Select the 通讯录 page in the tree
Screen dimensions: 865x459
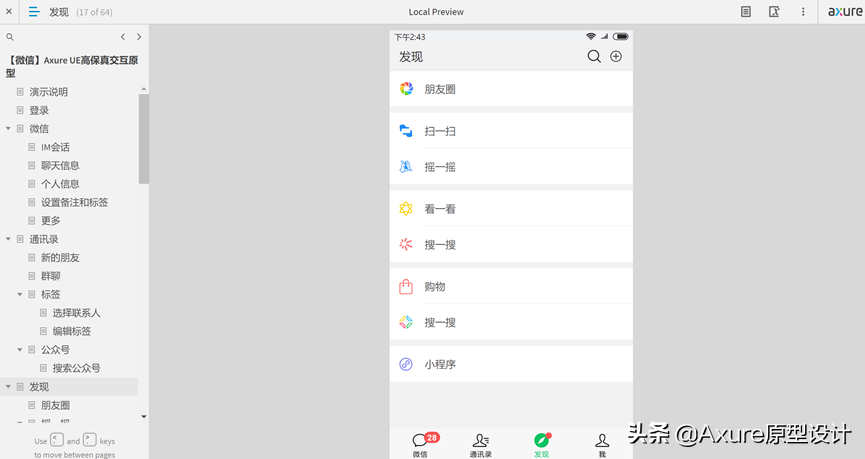[x=44, y=239]
